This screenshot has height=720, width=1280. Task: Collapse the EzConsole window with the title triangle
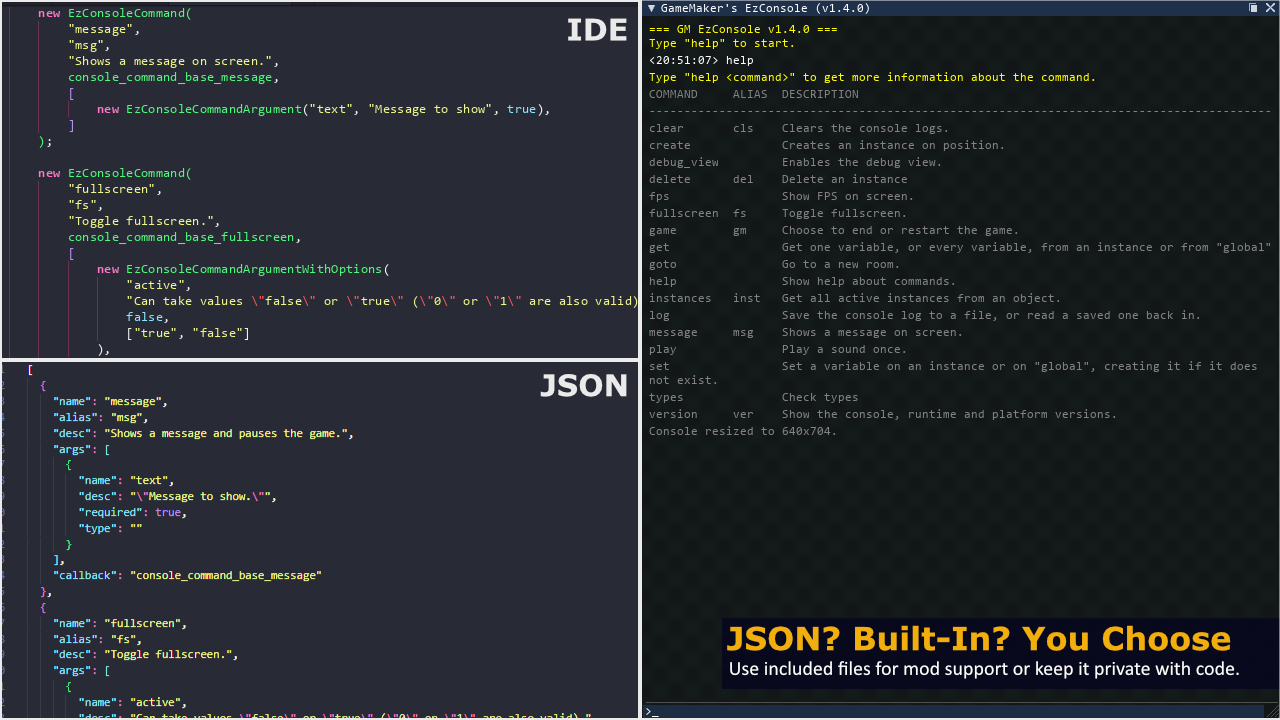click(x=652, y=8)
